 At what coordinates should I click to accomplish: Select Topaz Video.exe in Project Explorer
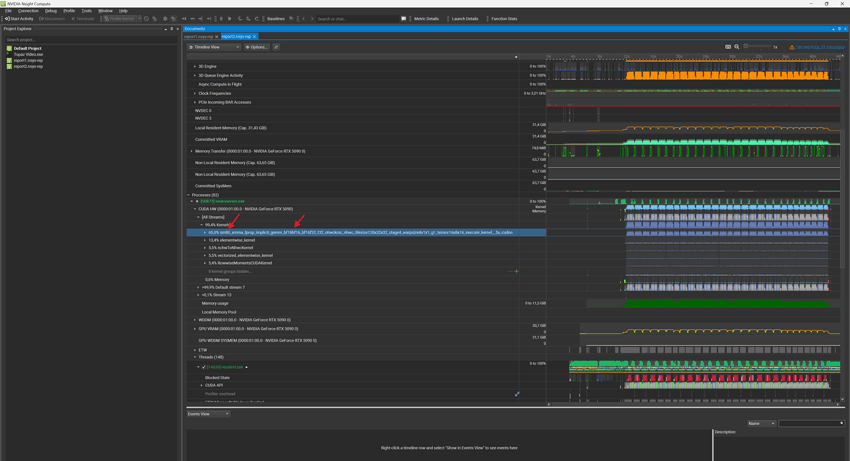[28, 54]
